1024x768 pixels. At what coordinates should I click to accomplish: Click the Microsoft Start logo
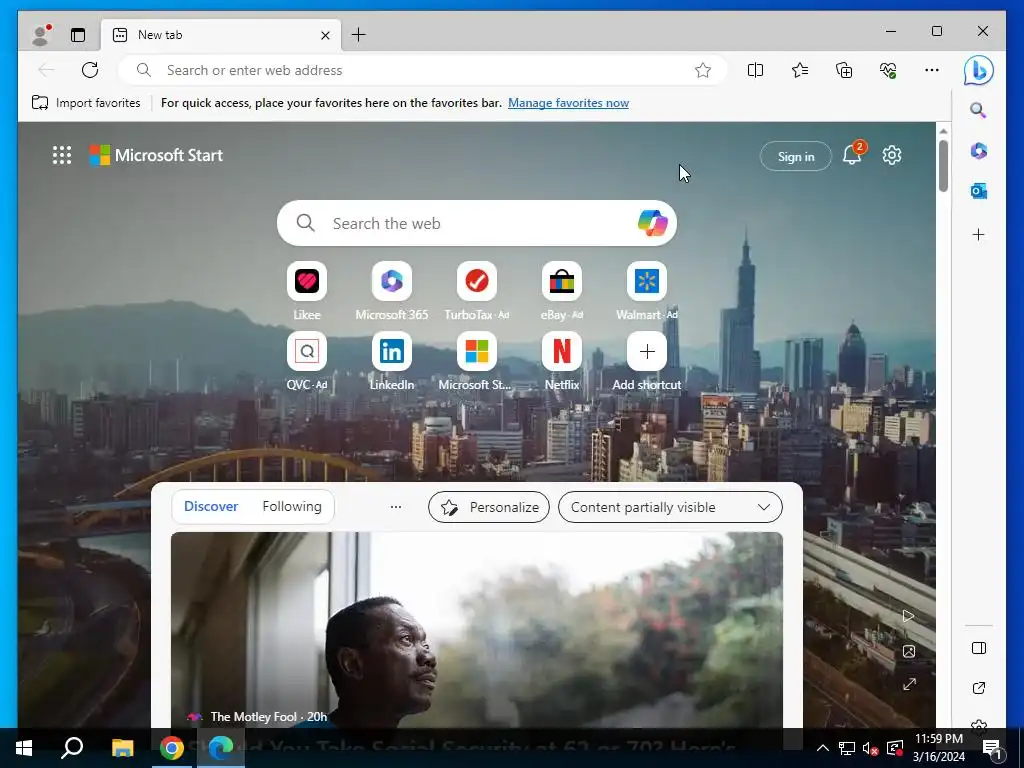click(x=156, y=155)
